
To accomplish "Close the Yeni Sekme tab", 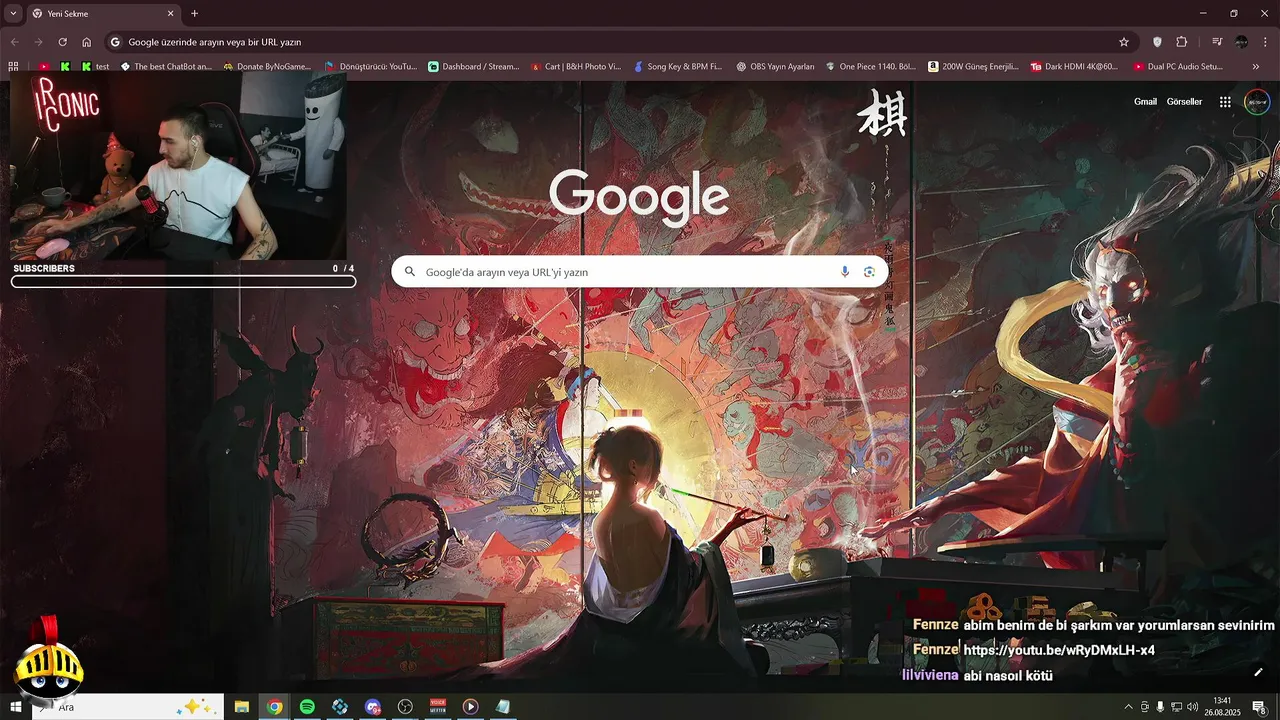I will coord(170,14).
